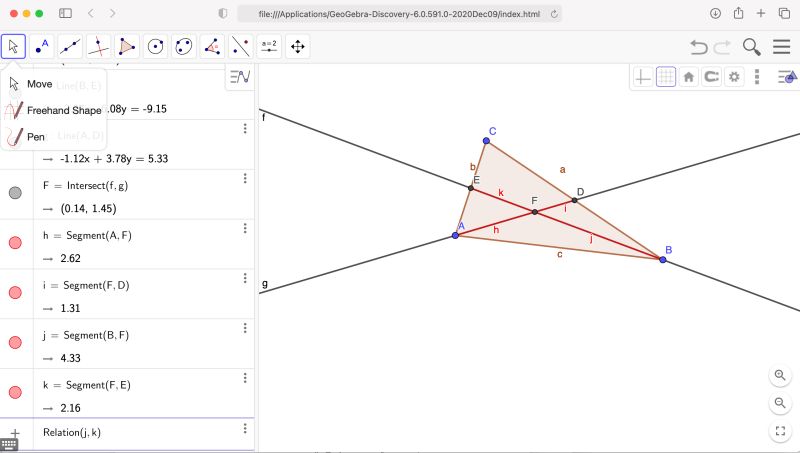This screenshot has height=453, width=800.
Task: Toggle axes display in graphics view
Action: click(x=642, y=77)
